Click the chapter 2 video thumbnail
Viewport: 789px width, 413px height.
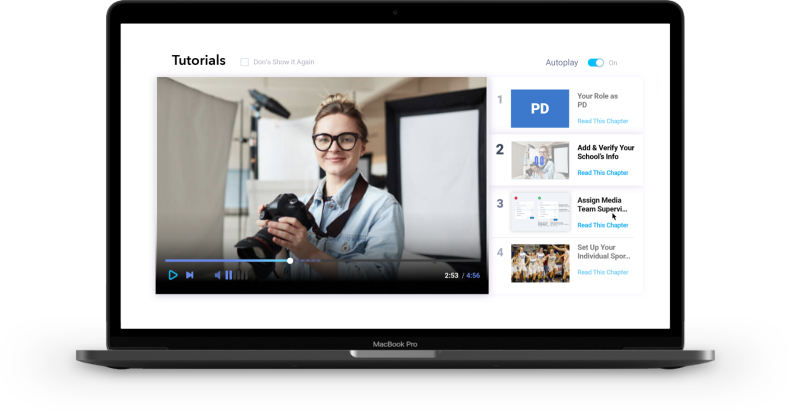540,160
